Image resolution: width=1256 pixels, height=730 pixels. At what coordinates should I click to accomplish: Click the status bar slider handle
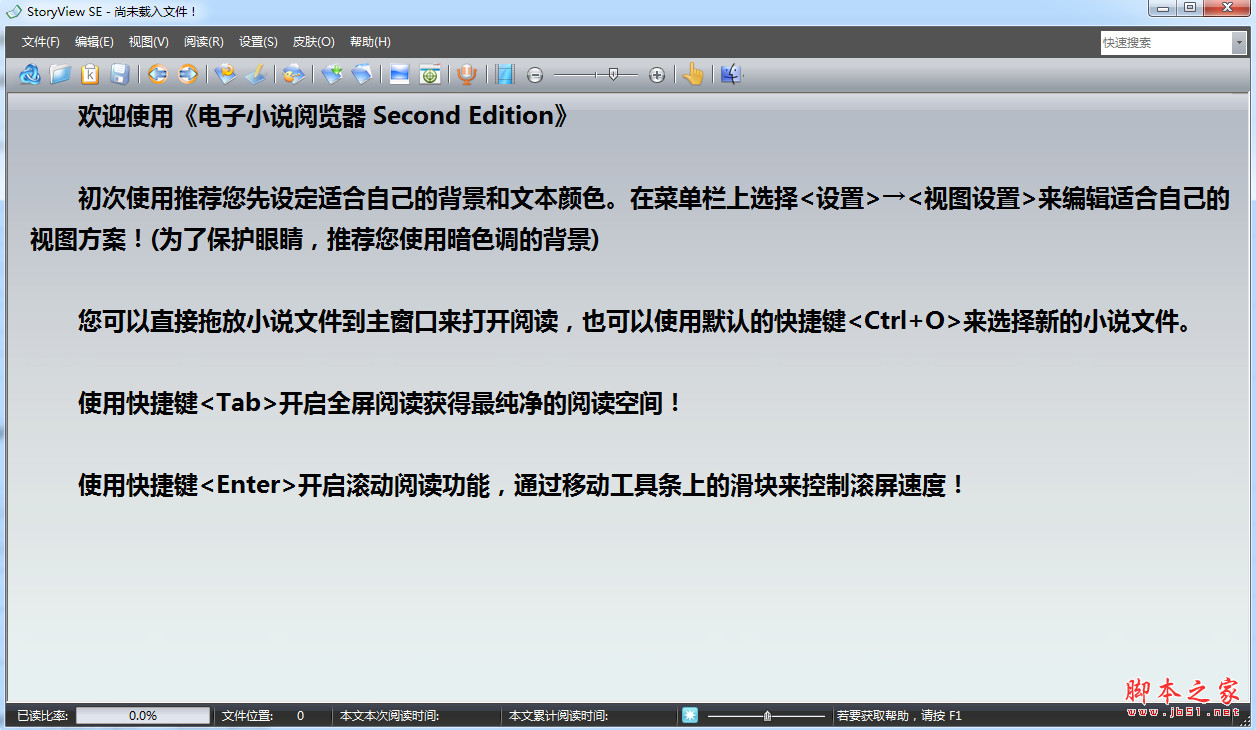coord(766,716)
